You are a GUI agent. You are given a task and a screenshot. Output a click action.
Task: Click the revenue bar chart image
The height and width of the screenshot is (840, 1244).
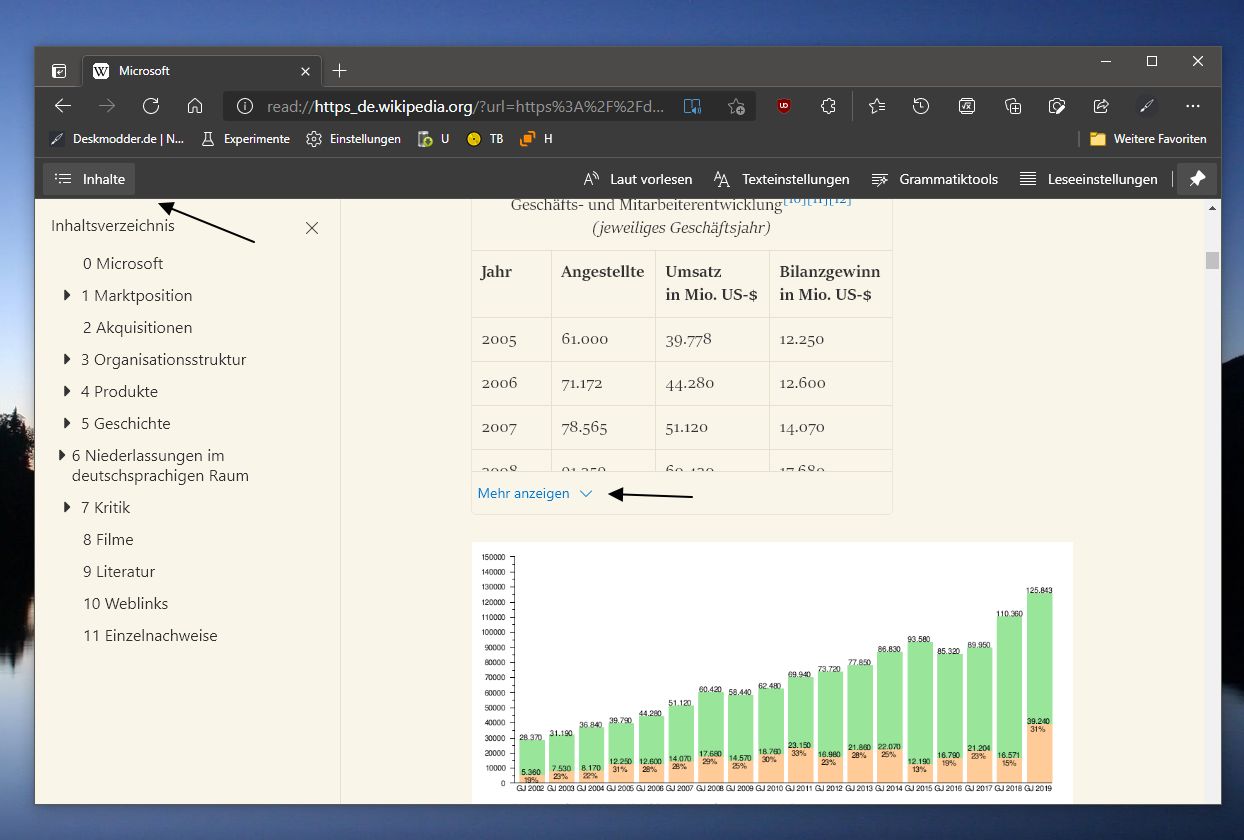click(772, 672)
